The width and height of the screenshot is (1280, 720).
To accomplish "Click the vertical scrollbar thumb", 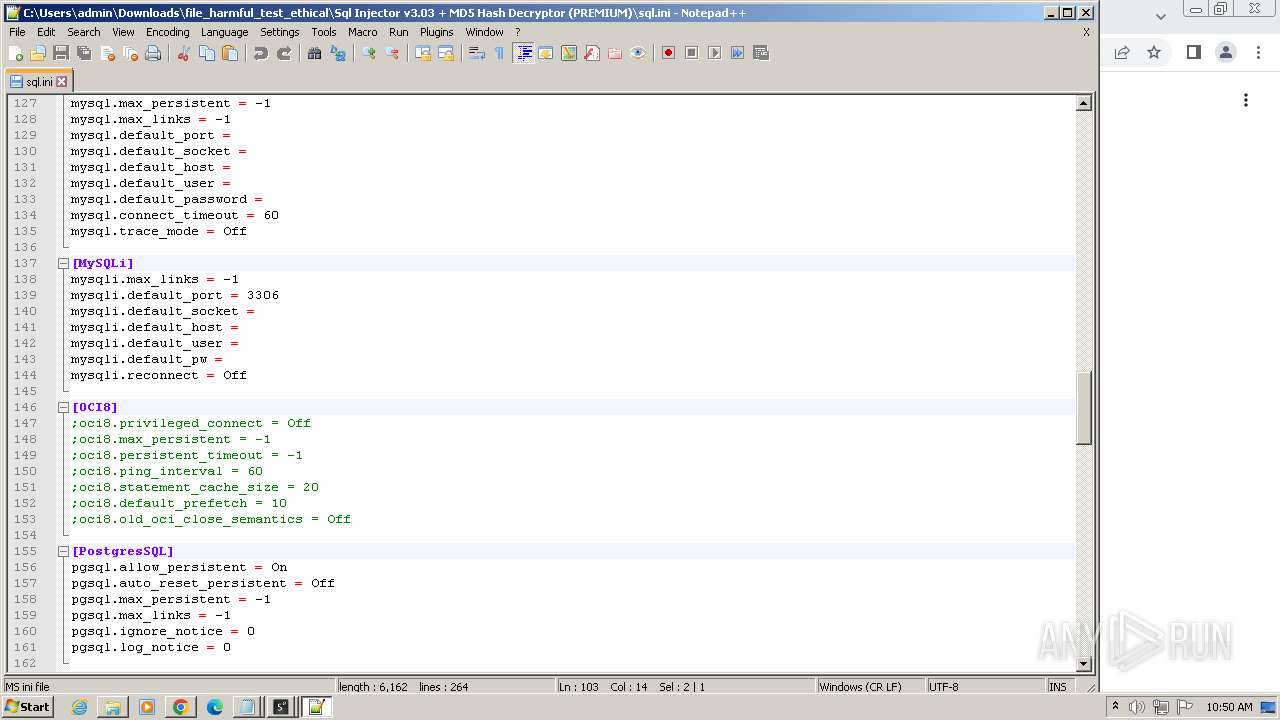I will click(x=1083, y=408).
